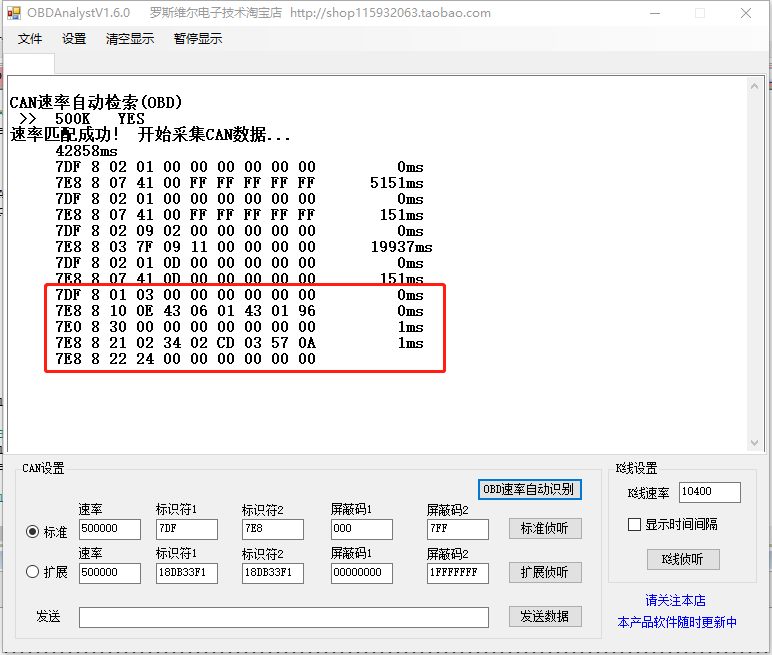
Task: Click log row '7DF 8 02 09 02'
Action: (x=239, y=230)
